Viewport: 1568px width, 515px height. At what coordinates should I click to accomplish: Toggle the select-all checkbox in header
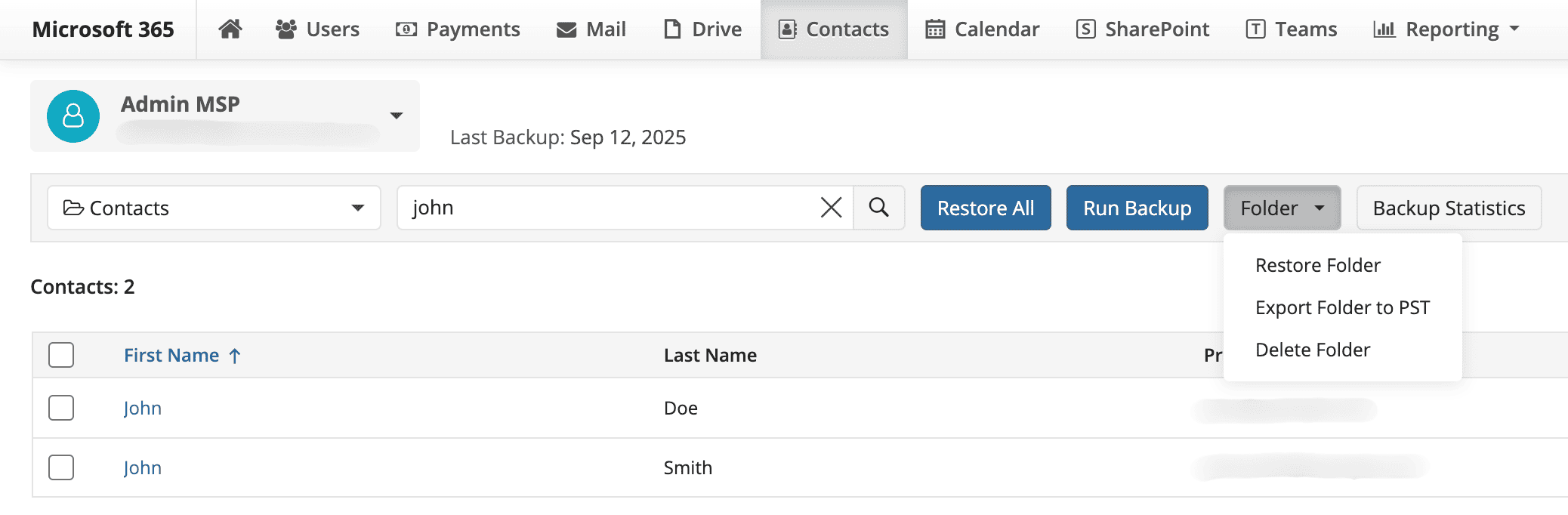pyautogui.click(x=61, y=355)
